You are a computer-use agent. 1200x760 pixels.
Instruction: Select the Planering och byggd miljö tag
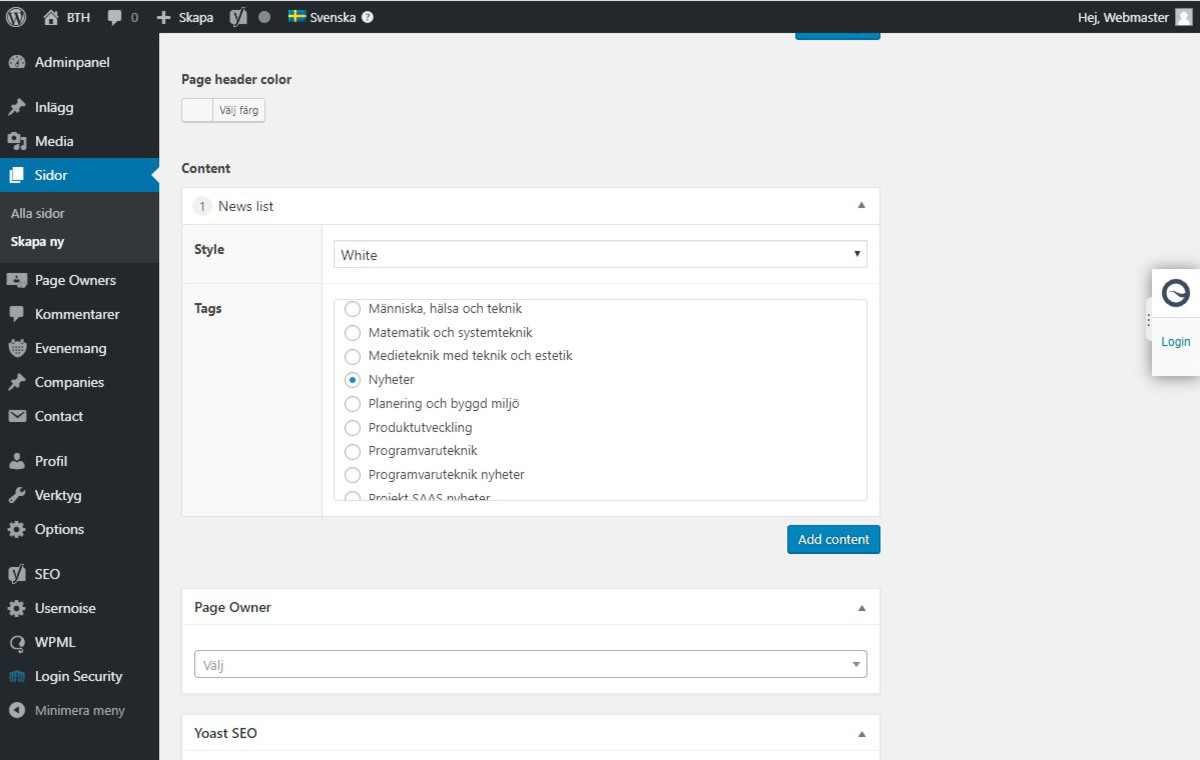click(x=352, y=404)
